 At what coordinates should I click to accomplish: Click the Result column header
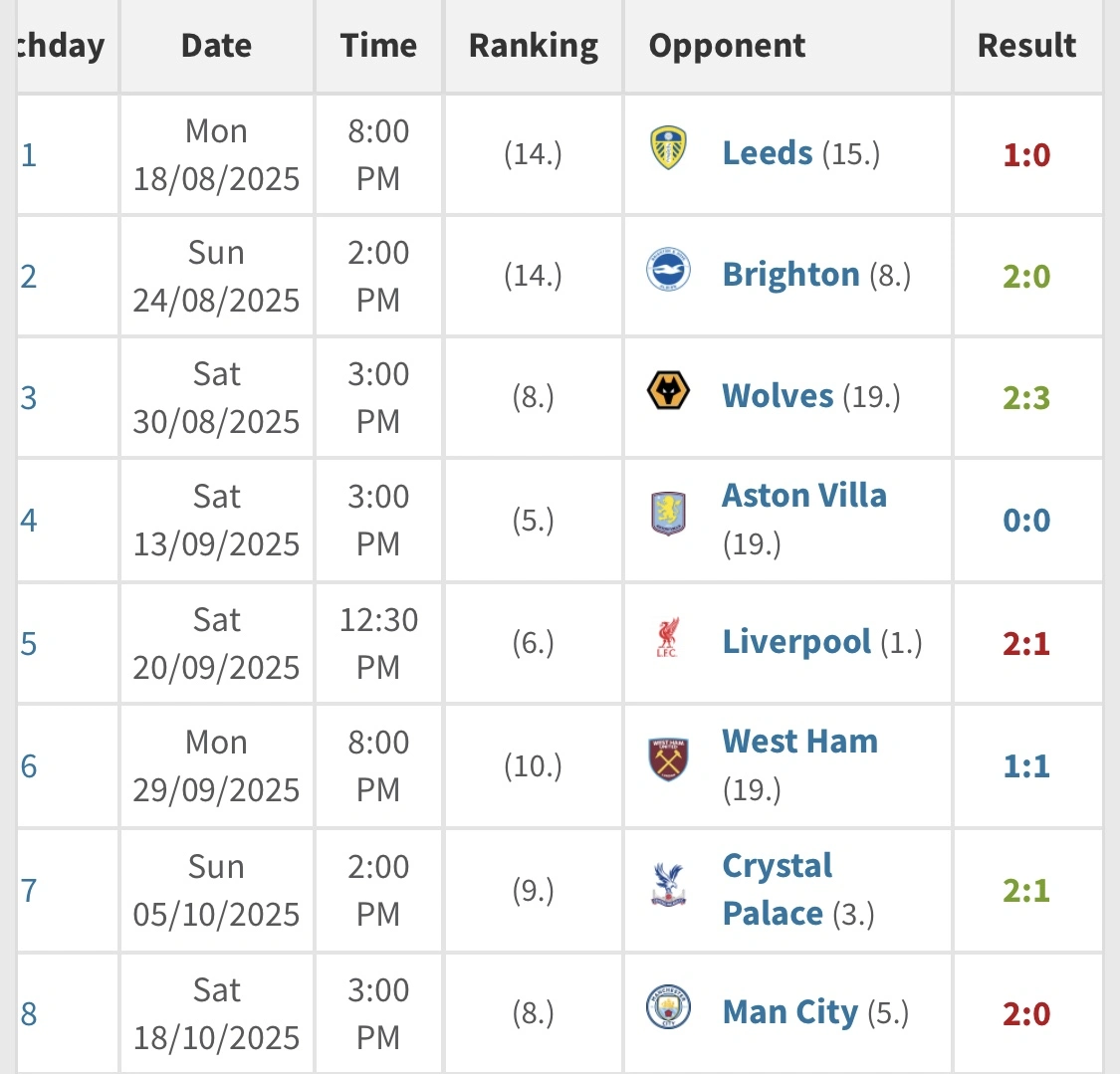point(1026,46)
